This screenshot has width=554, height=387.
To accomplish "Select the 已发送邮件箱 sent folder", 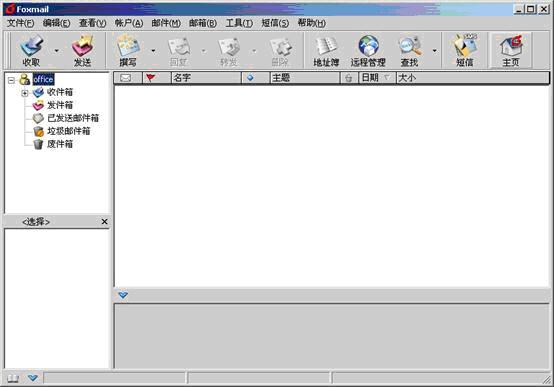I will pyautogui.click(x=73, y=118).
